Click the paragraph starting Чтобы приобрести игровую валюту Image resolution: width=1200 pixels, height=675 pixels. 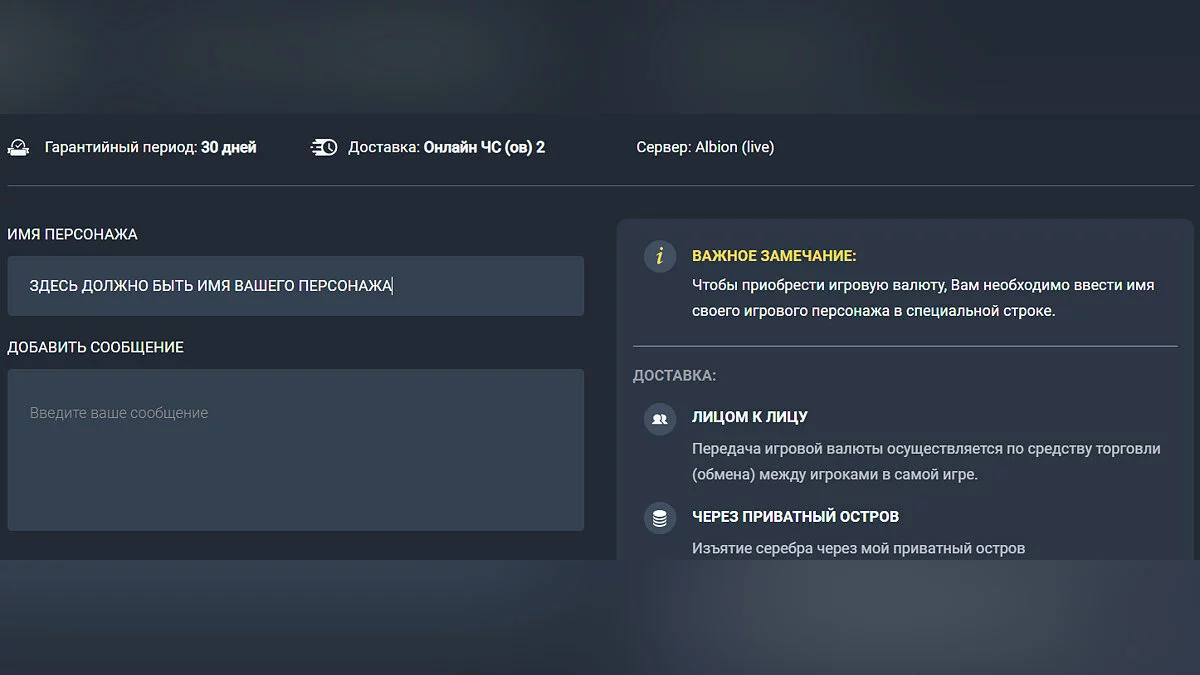click(x=923, y=298)
